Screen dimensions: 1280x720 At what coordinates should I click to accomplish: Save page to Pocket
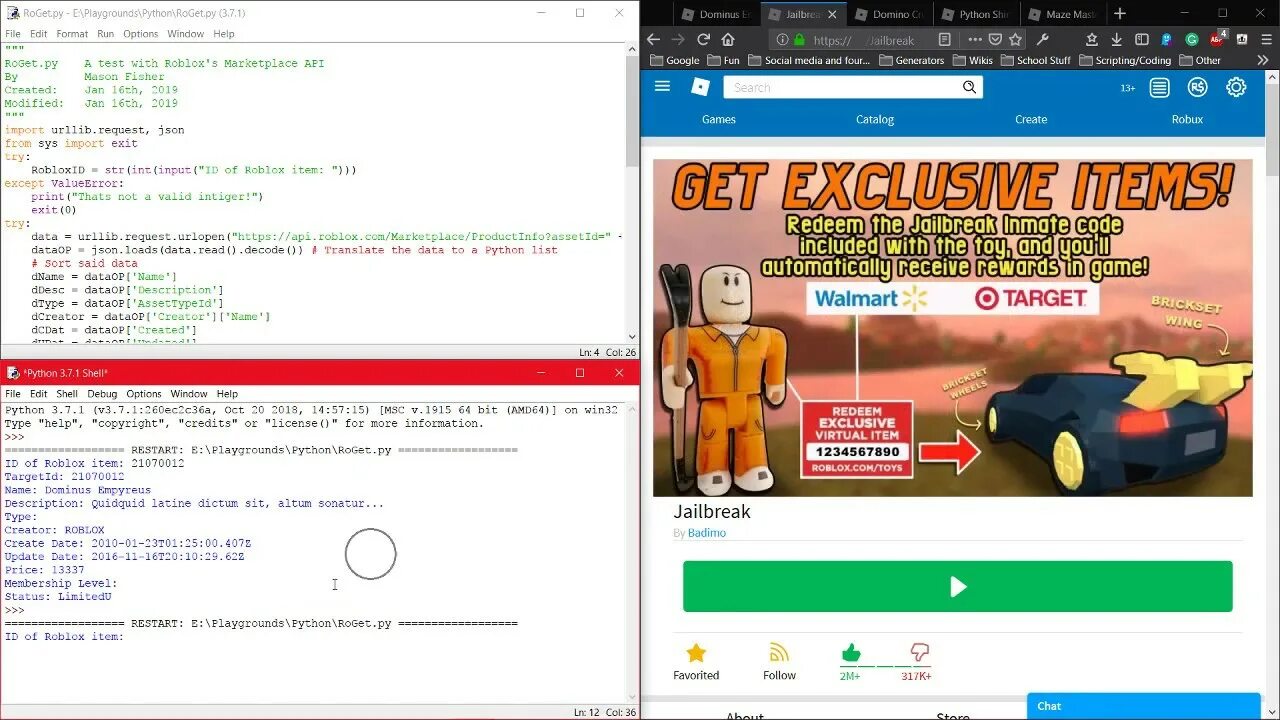coord(995,40)
